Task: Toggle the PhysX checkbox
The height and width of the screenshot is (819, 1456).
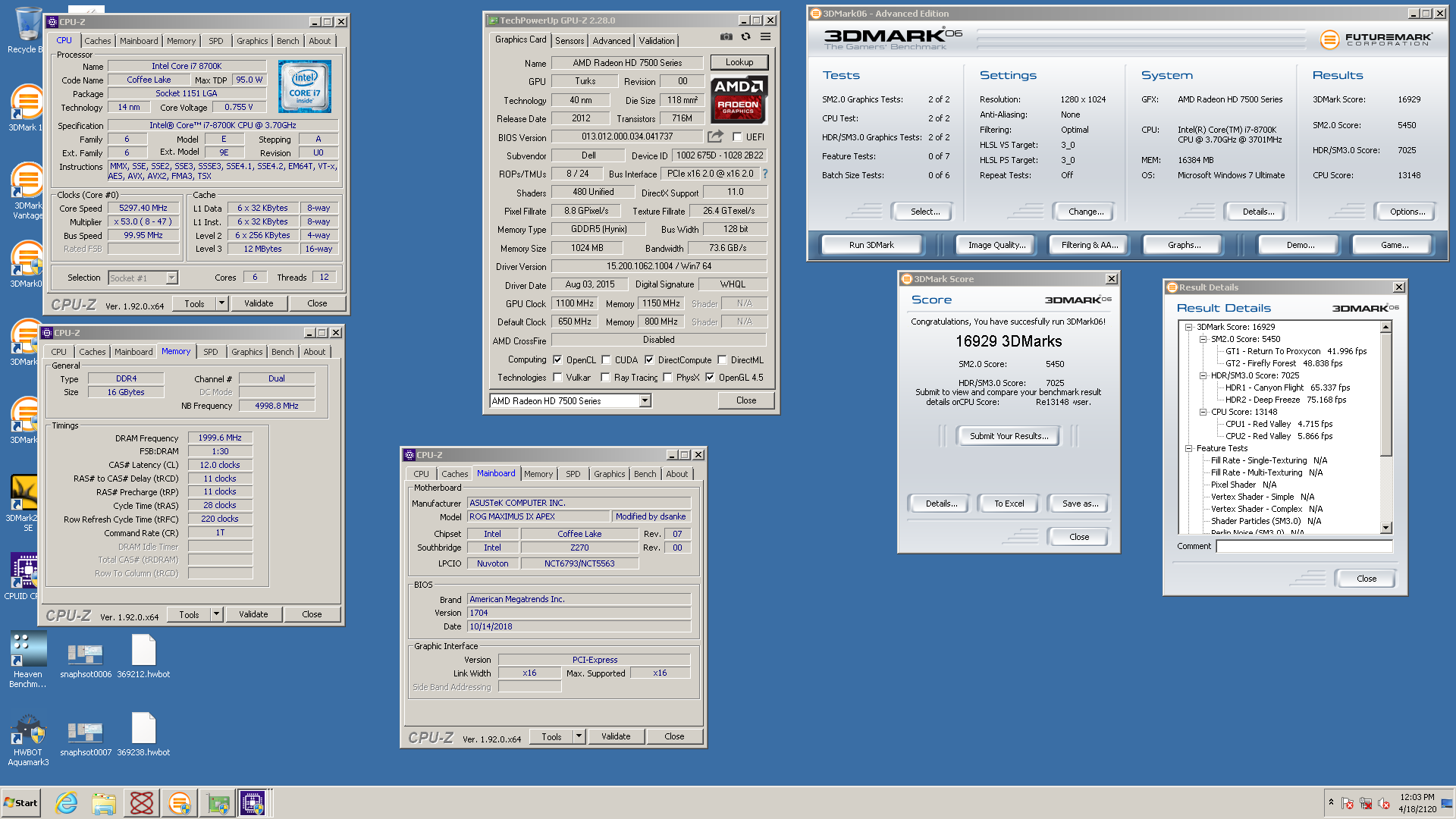Action: tap(668, 377)
